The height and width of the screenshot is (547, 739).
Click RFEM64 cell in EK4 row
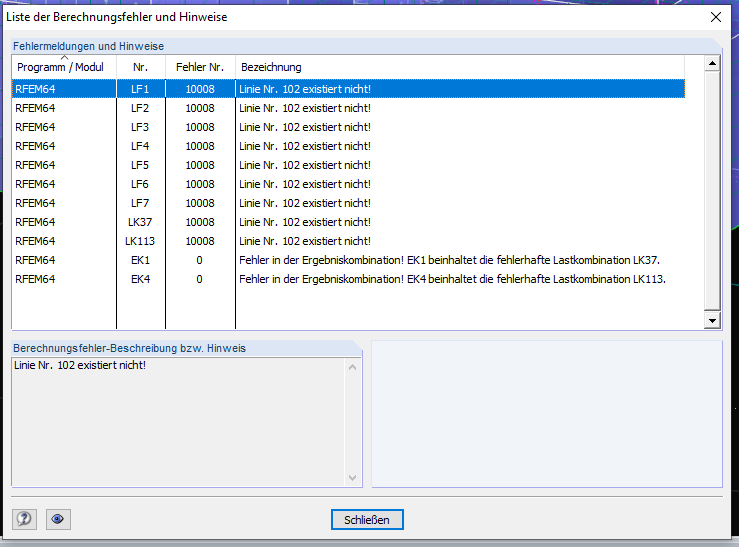35,279
